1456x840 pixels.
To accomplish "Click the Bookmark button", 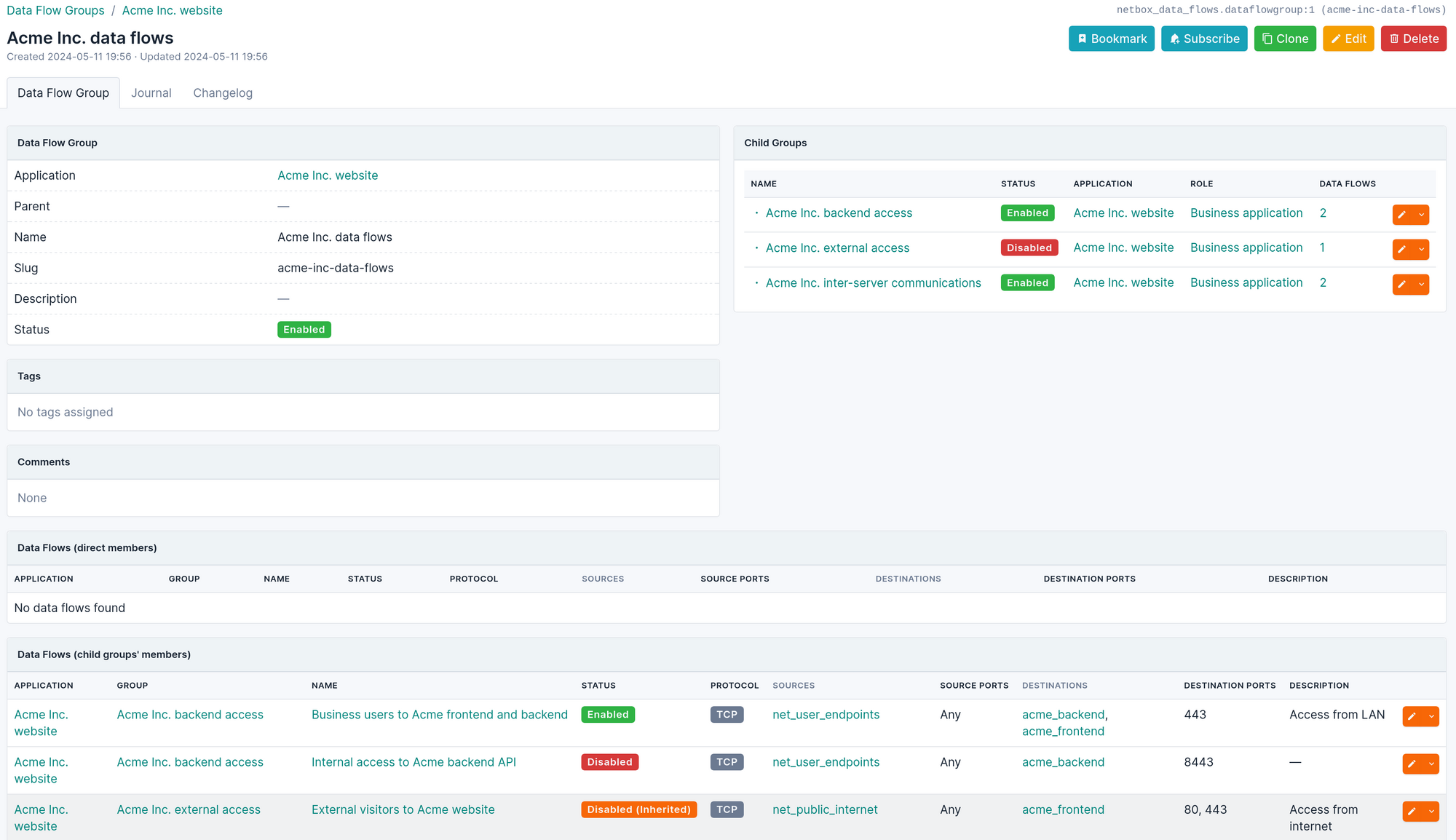I will pyautogui.click(x=1111, y=39).
